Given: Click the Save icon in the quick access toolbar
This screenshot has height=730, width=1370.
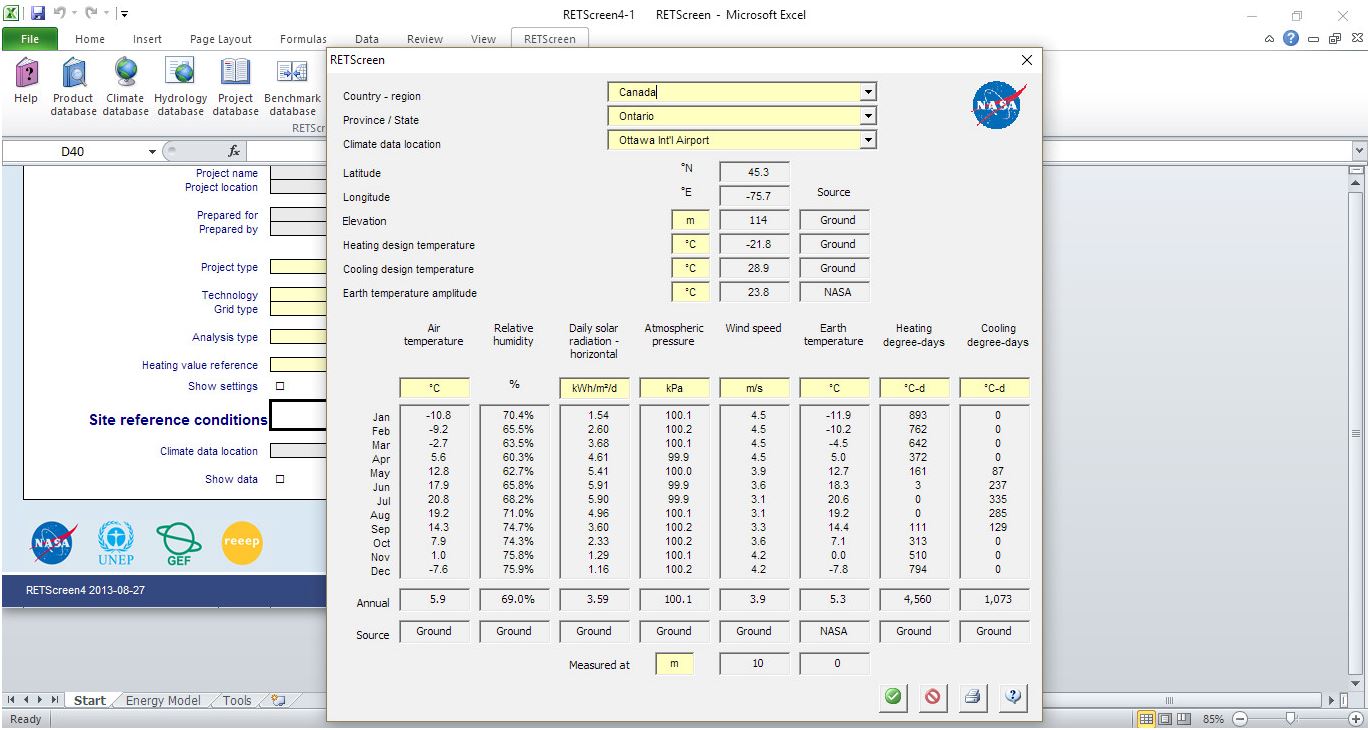Looking at the screenshot, I should coord(38,14).
